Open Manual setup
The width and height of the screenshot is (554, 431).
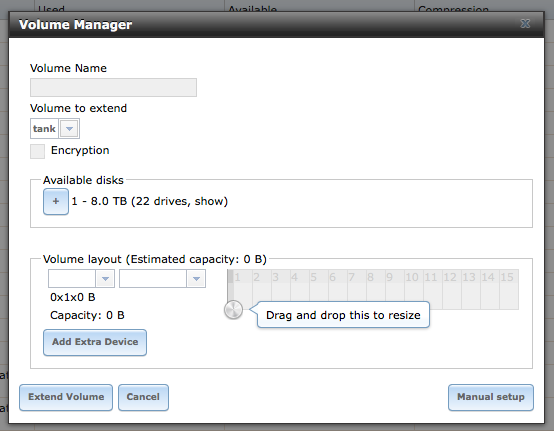(491, 397)
